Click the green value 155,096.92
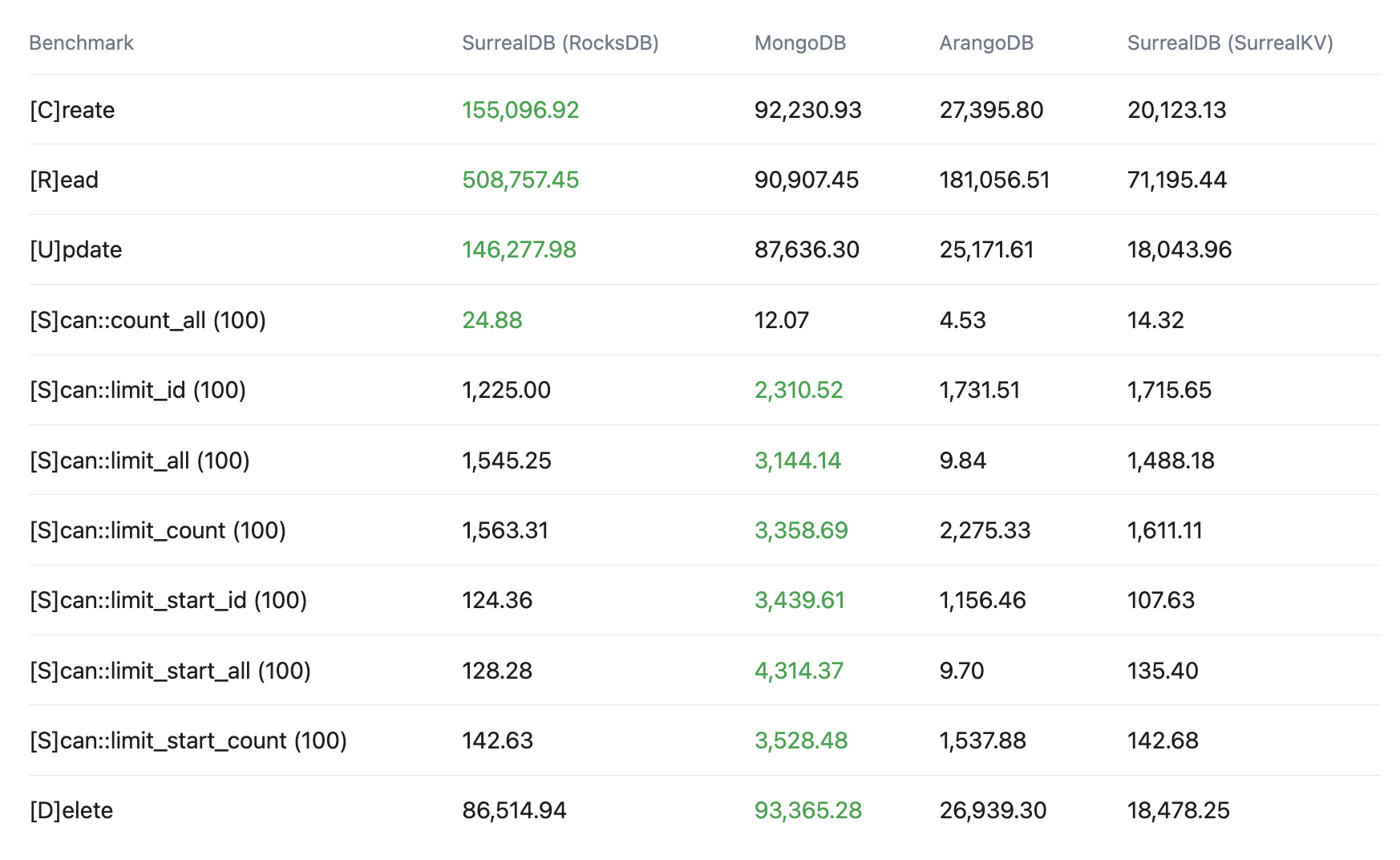1400x860 pixels. 520,110
